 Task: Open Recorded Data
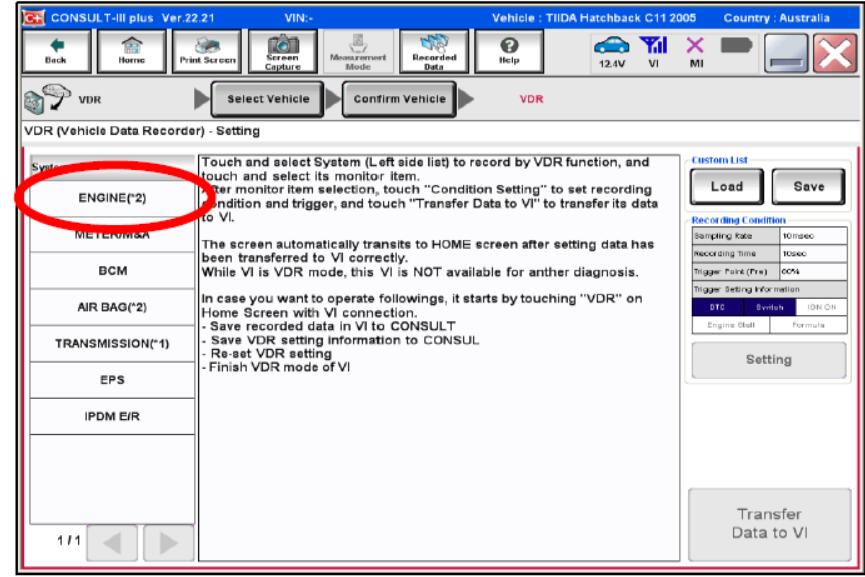434,51
